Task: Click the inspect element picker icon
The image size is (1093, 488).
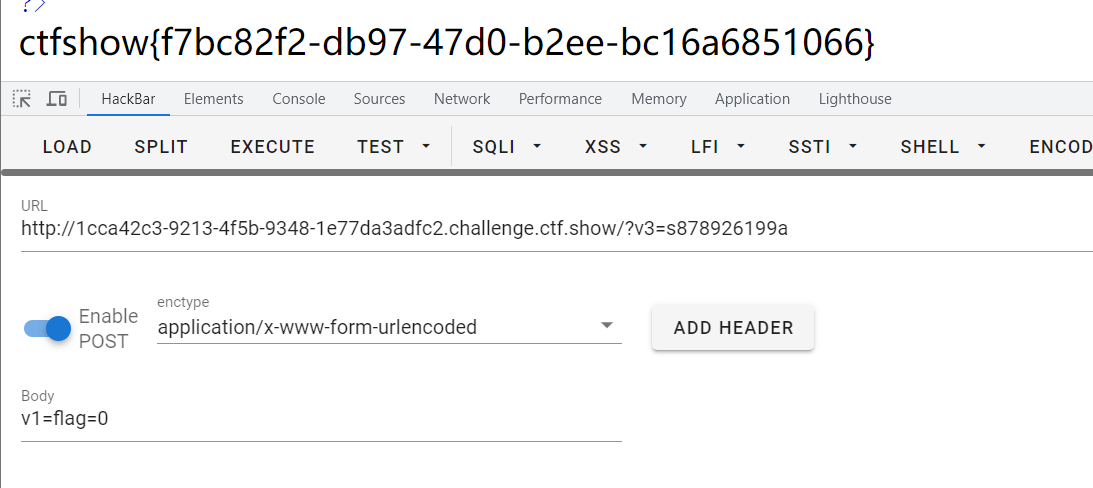Action: pyautogui.click(x=22, y=99)
